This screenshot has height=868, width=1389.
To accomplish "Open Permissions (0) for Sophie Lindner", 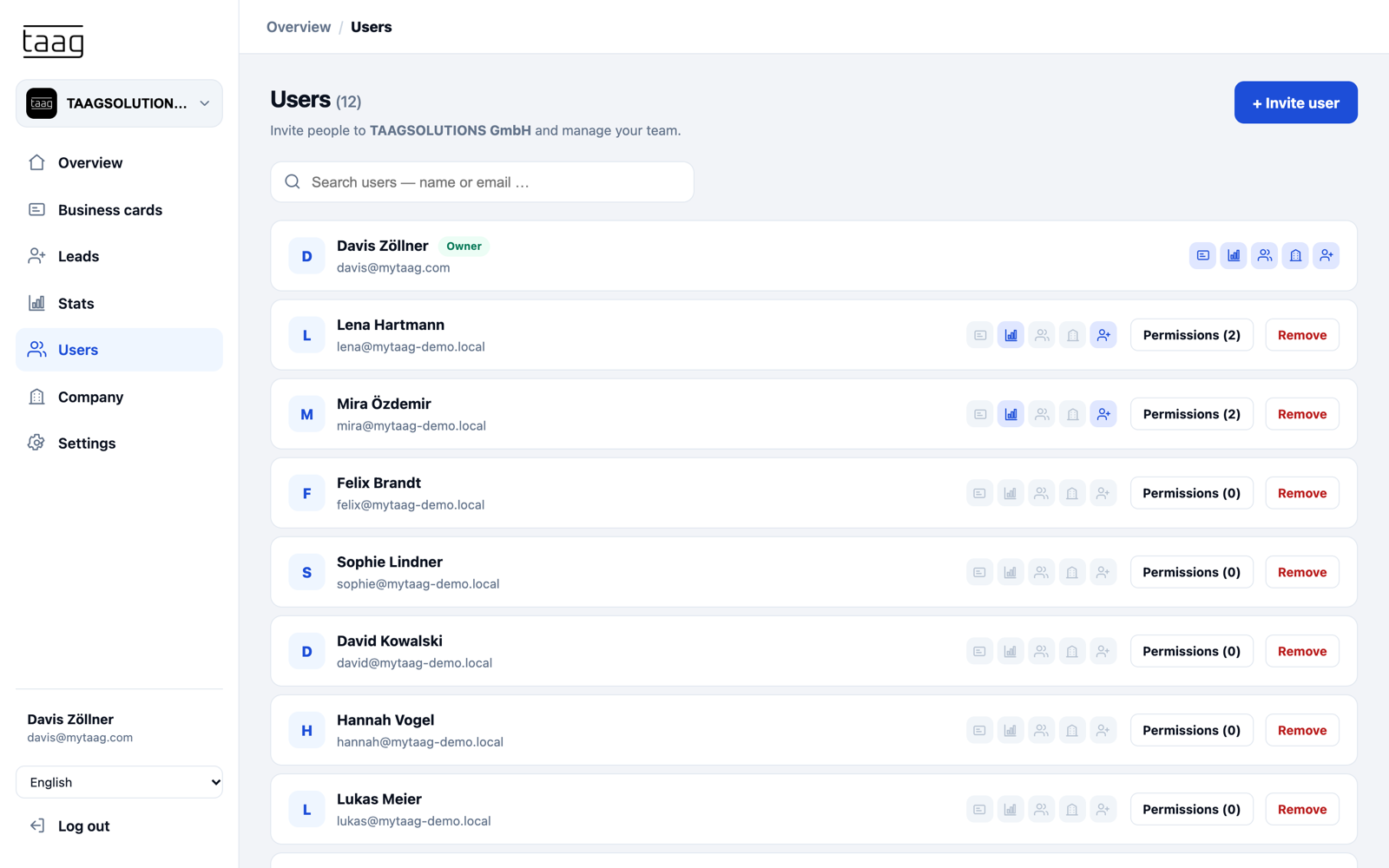I will click(x=1192, y=572).
